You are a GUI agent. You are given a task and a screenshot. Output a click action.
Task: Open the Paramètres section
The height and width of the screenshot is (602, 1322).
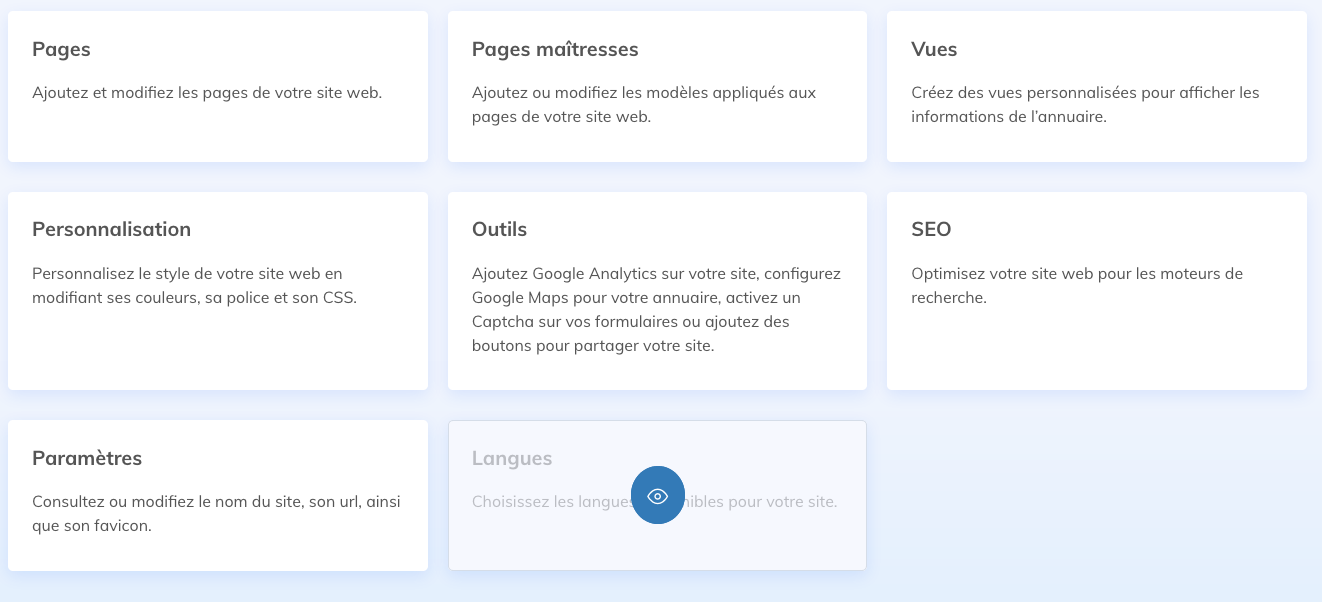218,495
